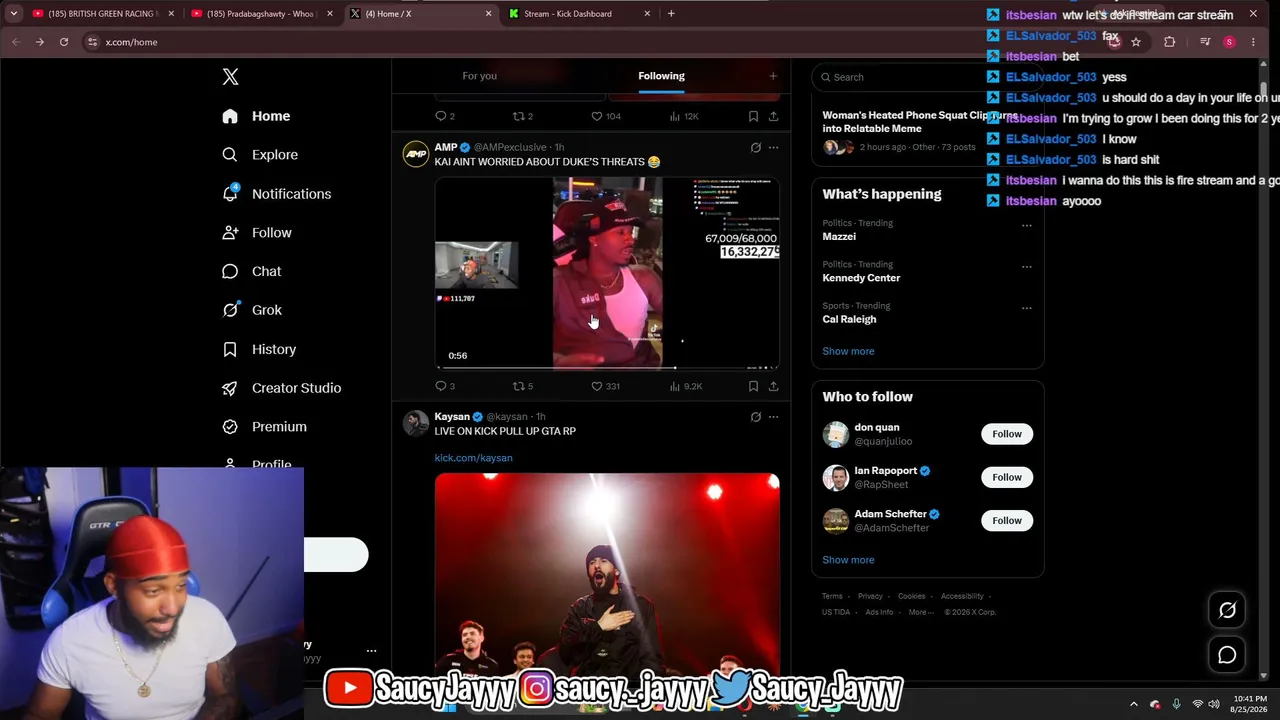Image resolution: width=1280 pixels, height=720 pixels.
Task: Open the Terms footer link
Action: (832, 596)
